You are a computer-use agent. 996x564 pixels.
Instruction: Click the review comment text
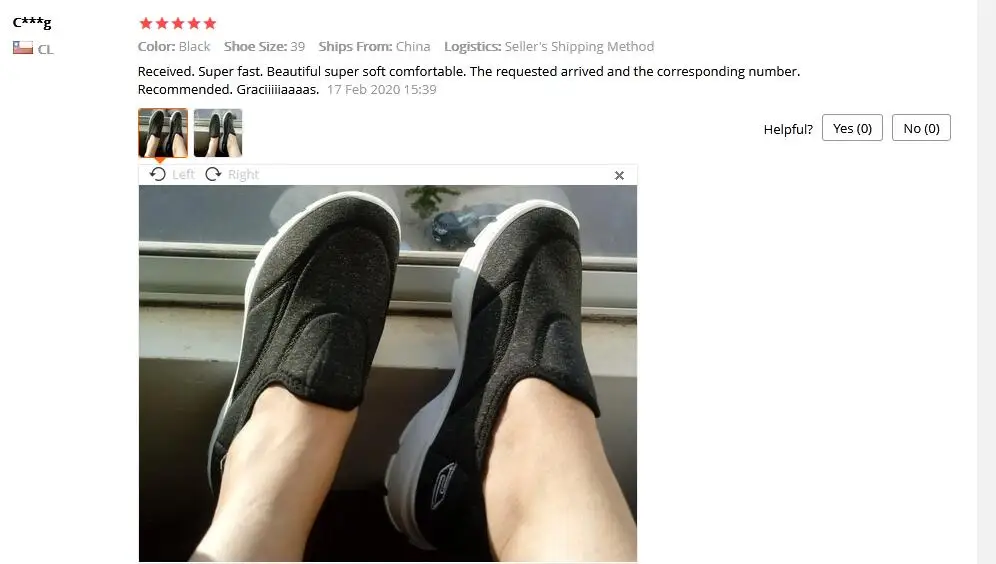pos(469,80)
